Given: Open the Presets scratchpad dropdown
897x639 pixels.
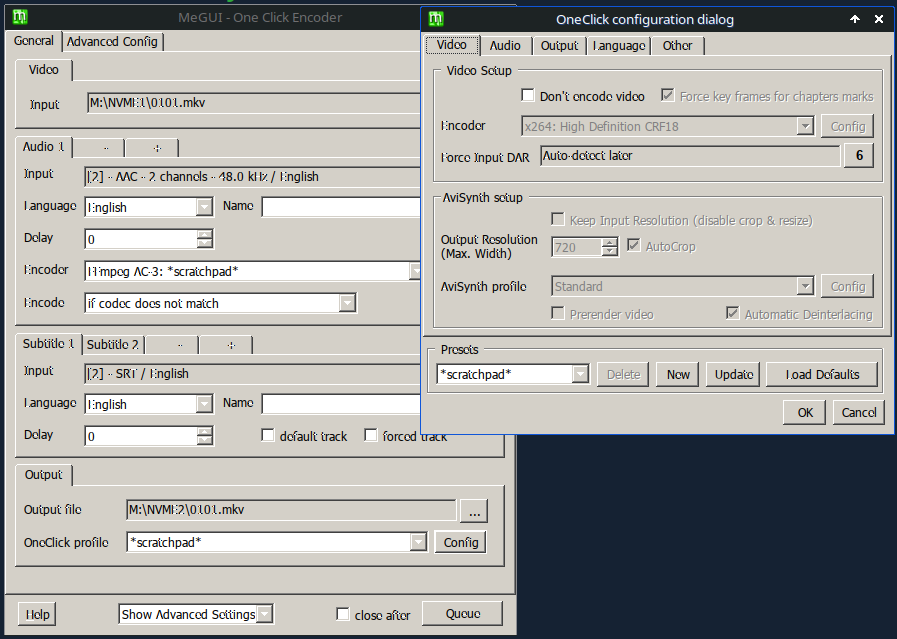Looking at the screenshot, I should [x=580, y=374].
